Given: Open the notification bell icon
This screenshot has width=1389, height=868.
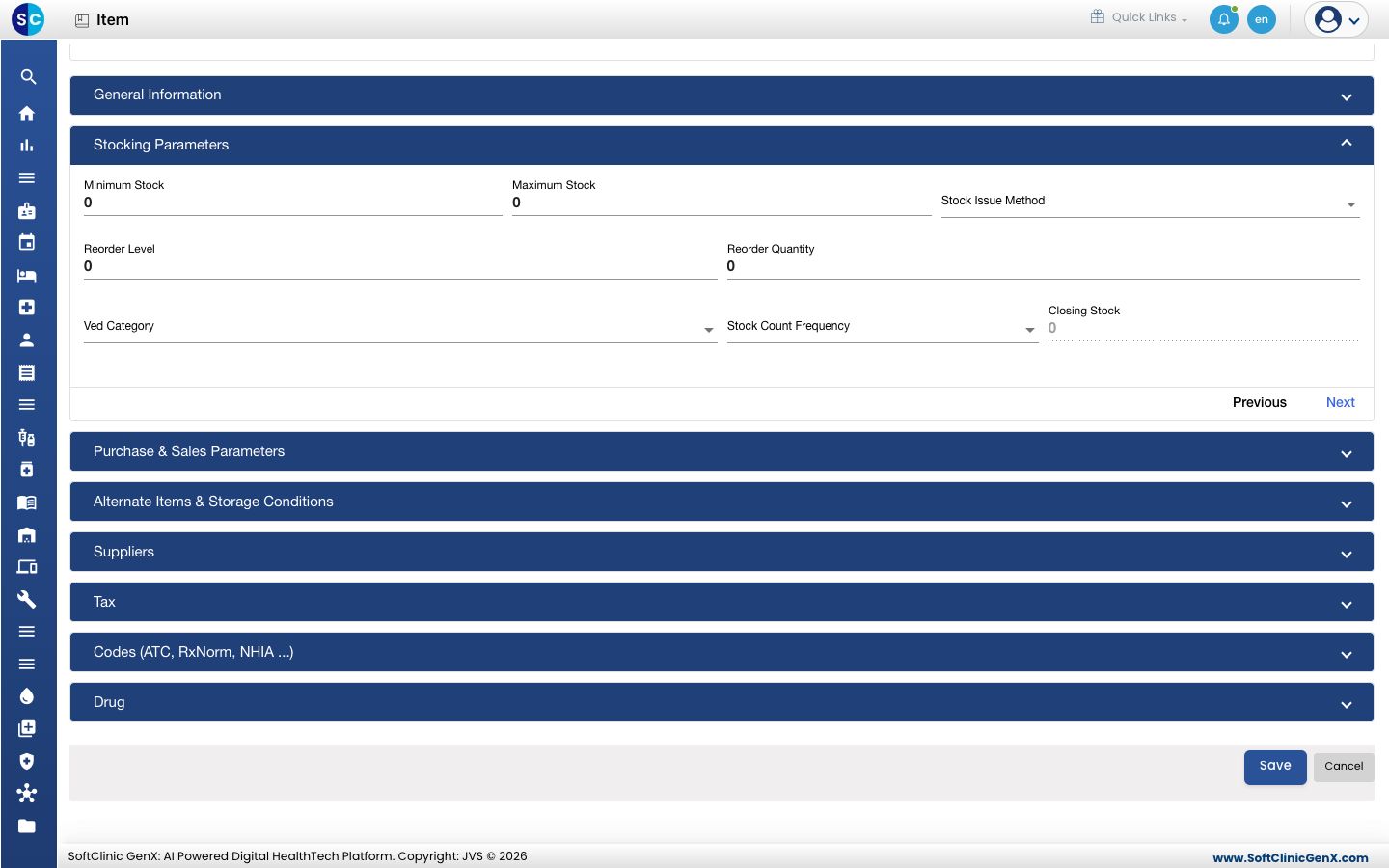Looking at the screenshot, I should coord(1224,19).
